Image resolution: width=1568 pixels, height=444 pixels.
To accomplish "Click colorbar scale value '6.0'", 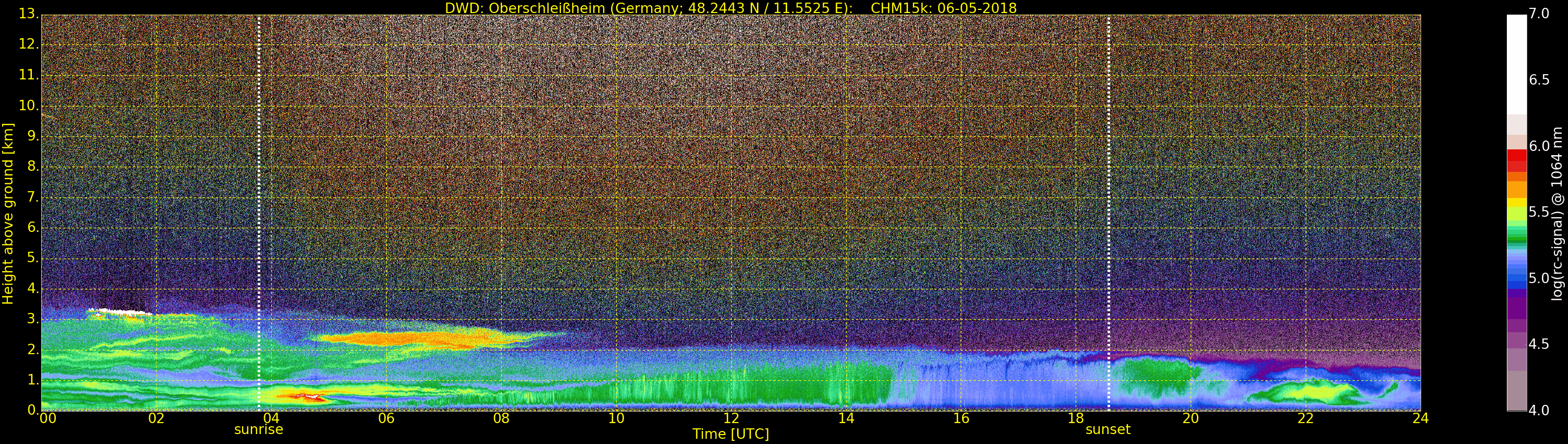I will (1539, 146).
